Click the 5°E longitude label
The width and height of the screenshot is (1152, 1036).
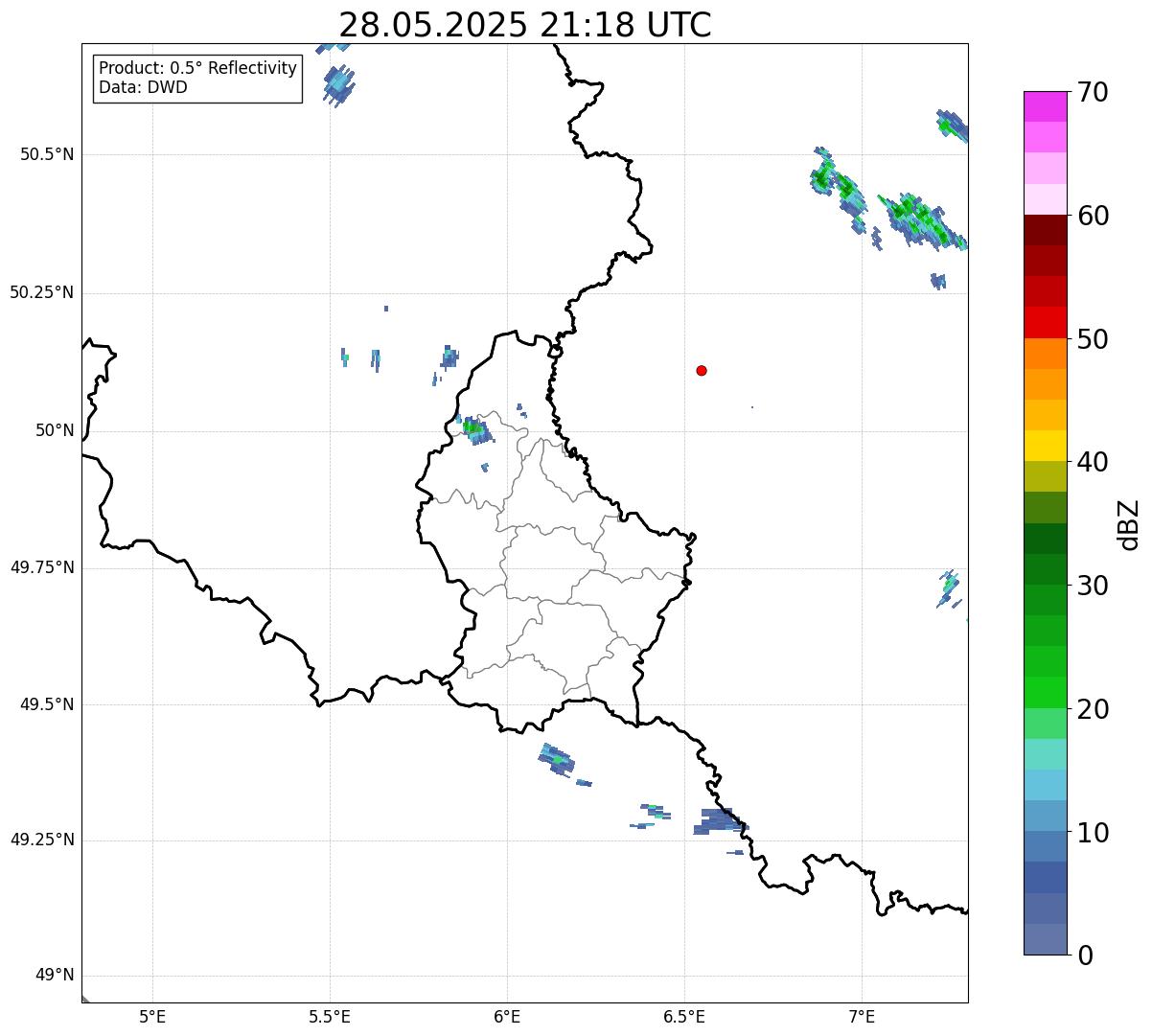pos(152,1016)
